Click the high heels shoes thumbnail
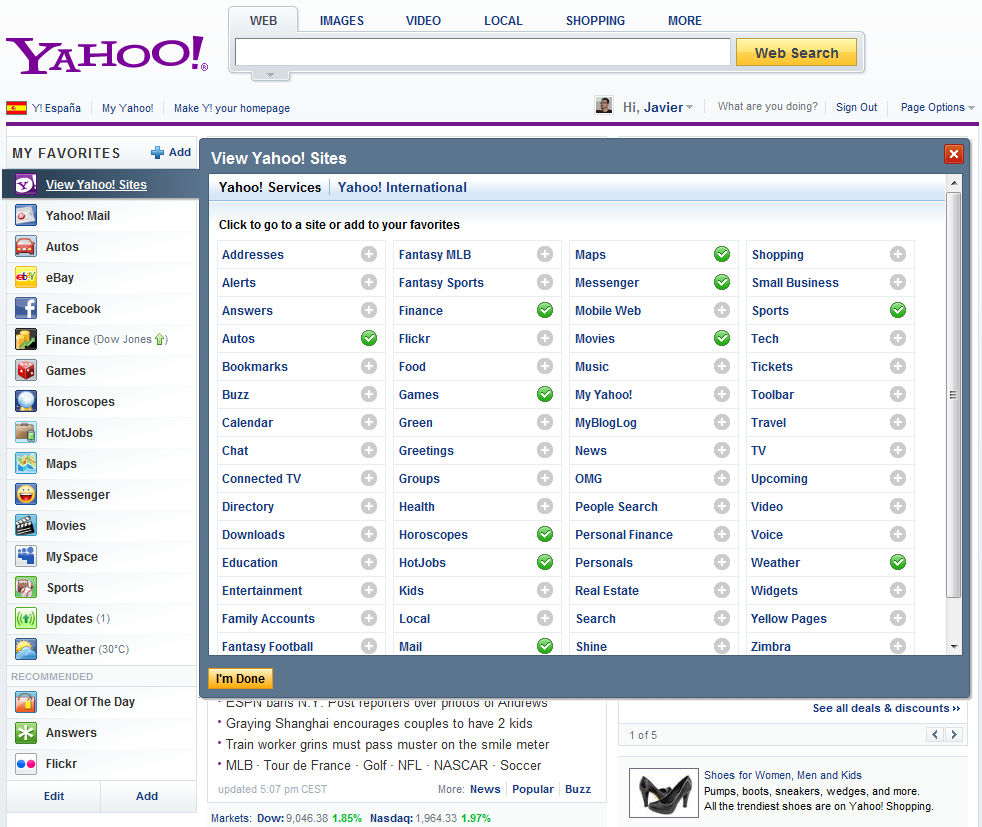This screenshot has height=827, width=982. point(663,793)
